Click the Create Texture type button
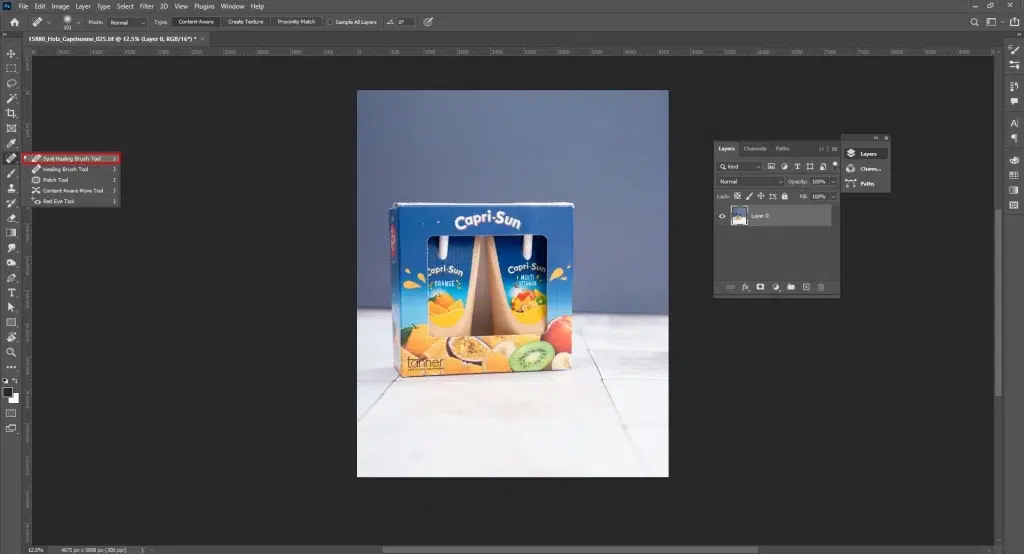 [245, 21]
